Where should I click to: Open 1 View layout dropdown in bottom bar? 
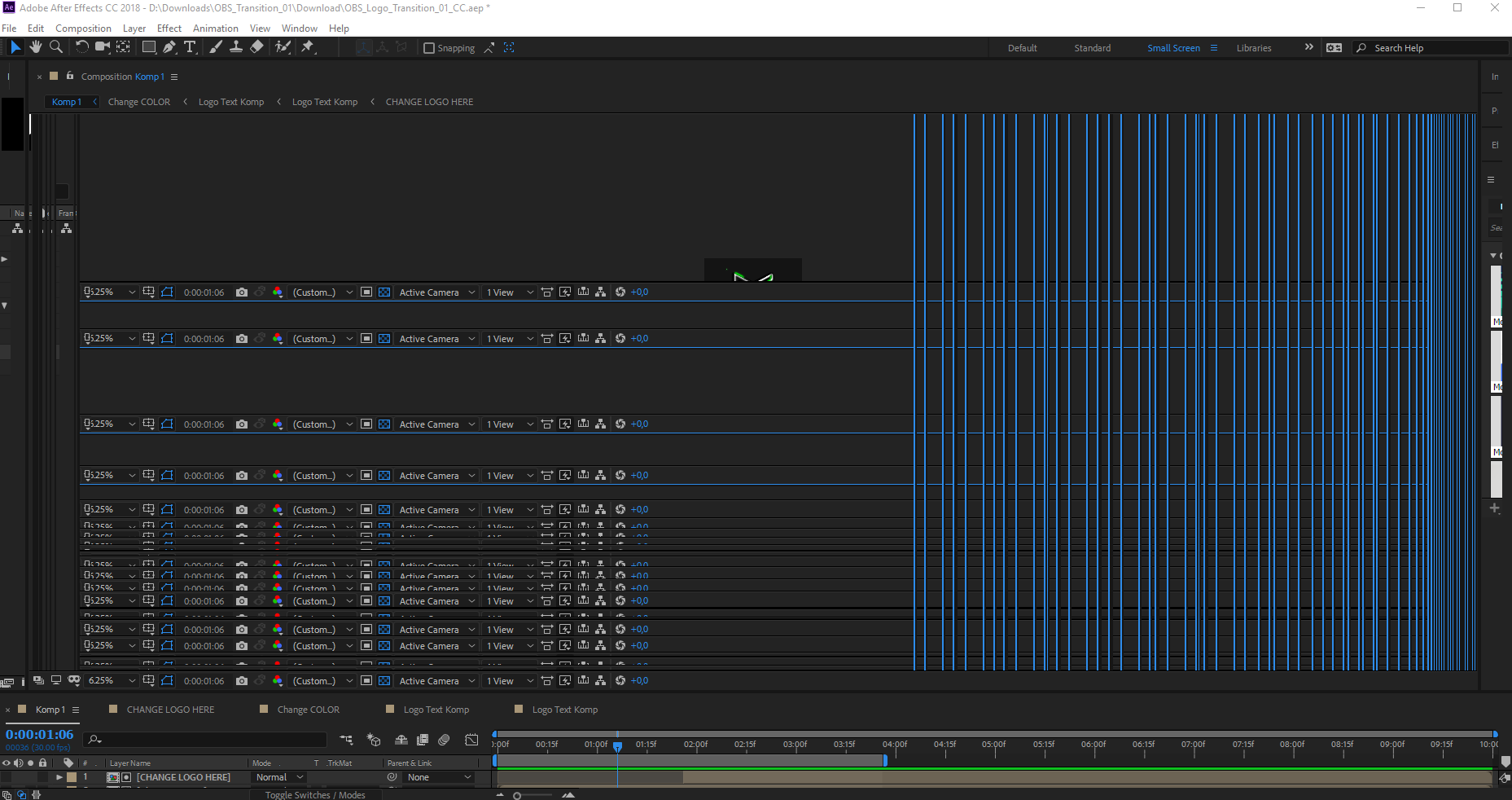point(510,680)
